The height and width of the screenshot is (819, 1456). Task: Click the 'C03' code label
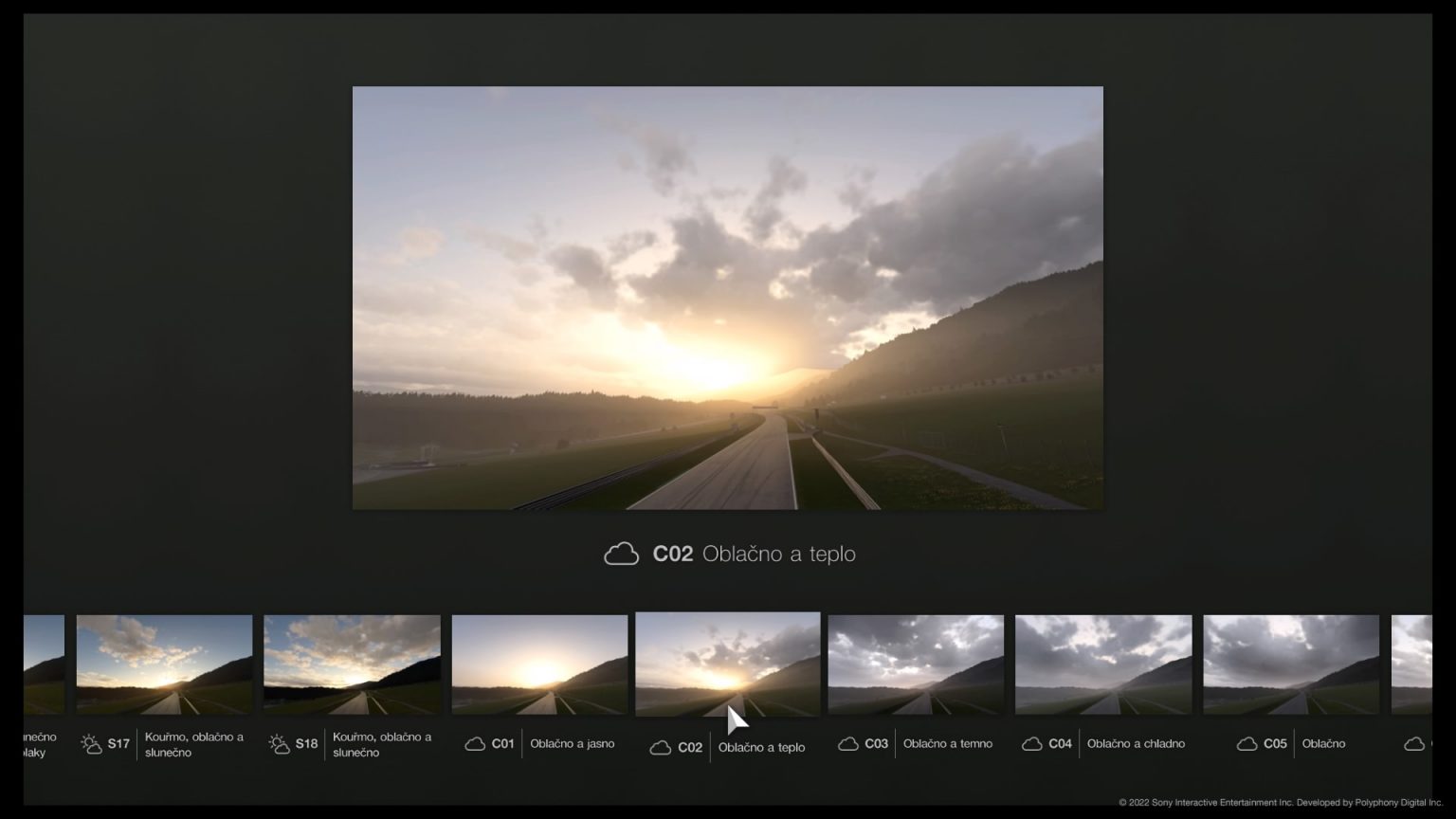(x=876, y=744)
